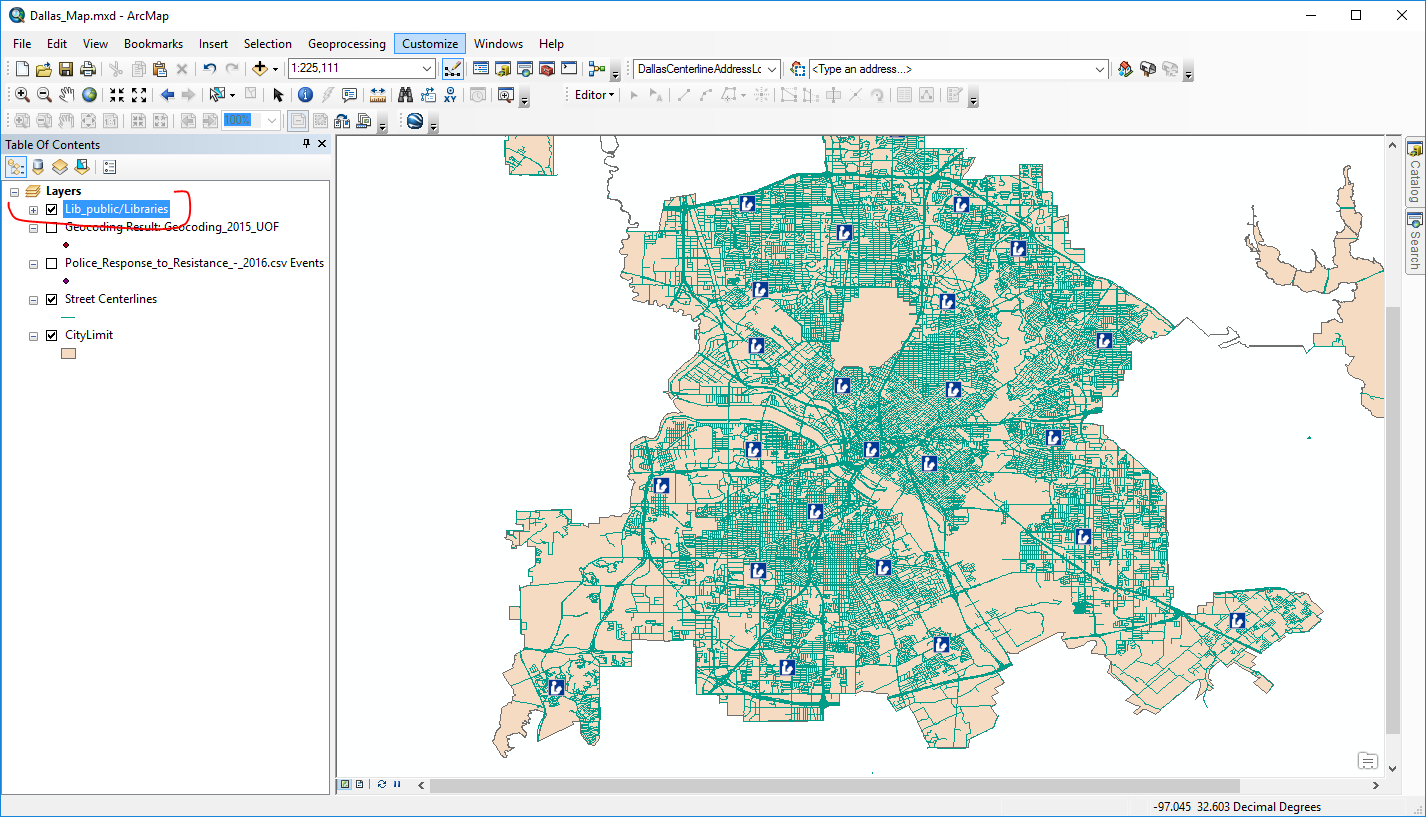This screenshot has width=1426, height=817.
Task: Select the Measure ruler tool
Action: coord(378,95)
